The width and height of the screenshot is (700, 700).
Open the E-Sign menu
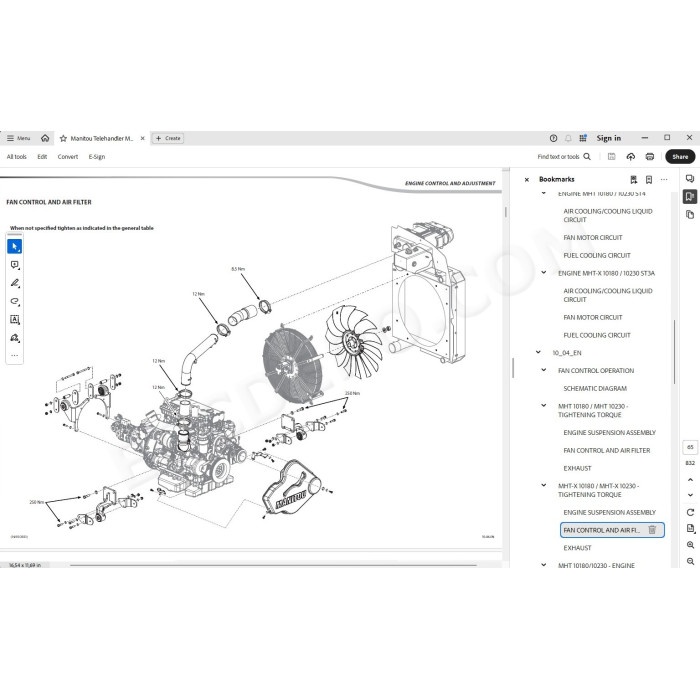[96, 157]
